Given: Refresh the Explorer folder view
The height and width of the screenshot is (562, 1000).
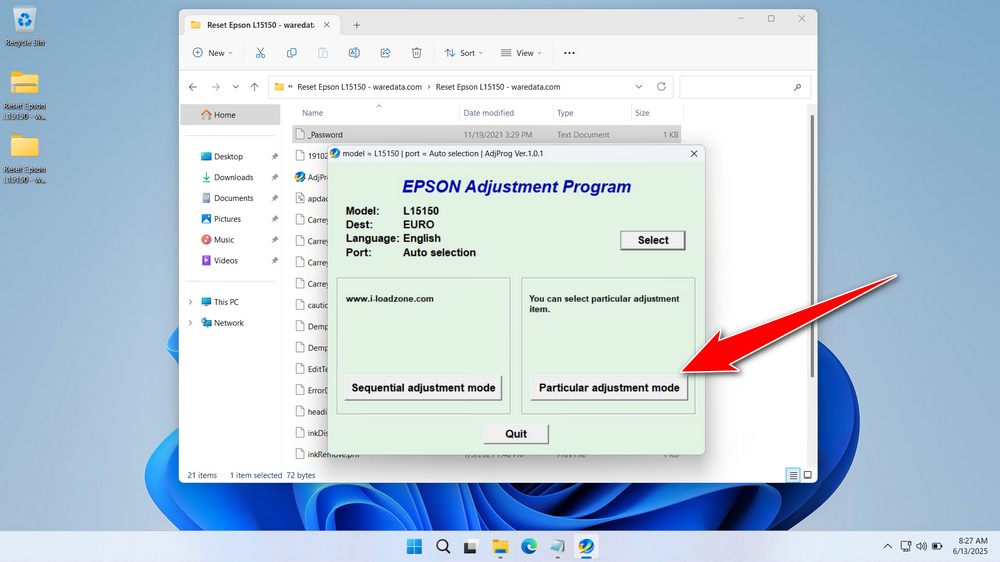Looking at the screenshot, I should (661, 87).
